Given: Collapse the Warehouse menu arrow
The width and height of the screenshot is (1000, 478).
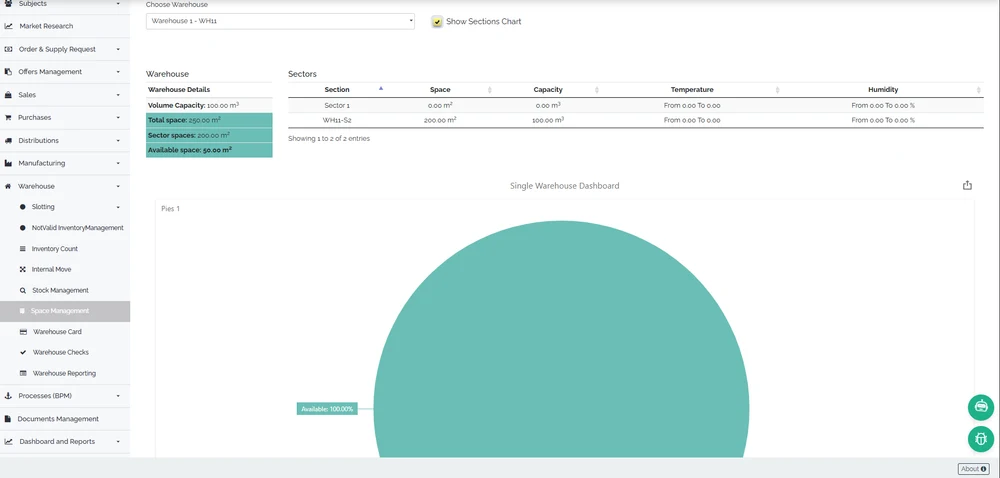Looking at the screenshot, I should (x=118, y=186).
